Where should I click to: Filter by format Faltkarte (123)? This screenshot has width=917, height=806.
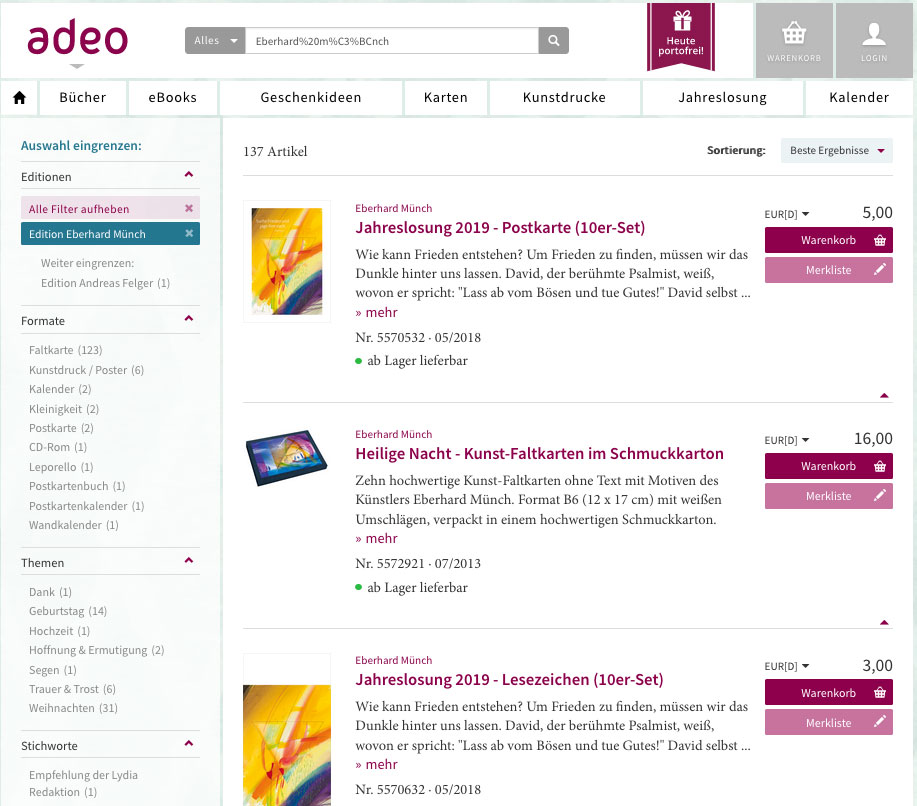(66, 350)
